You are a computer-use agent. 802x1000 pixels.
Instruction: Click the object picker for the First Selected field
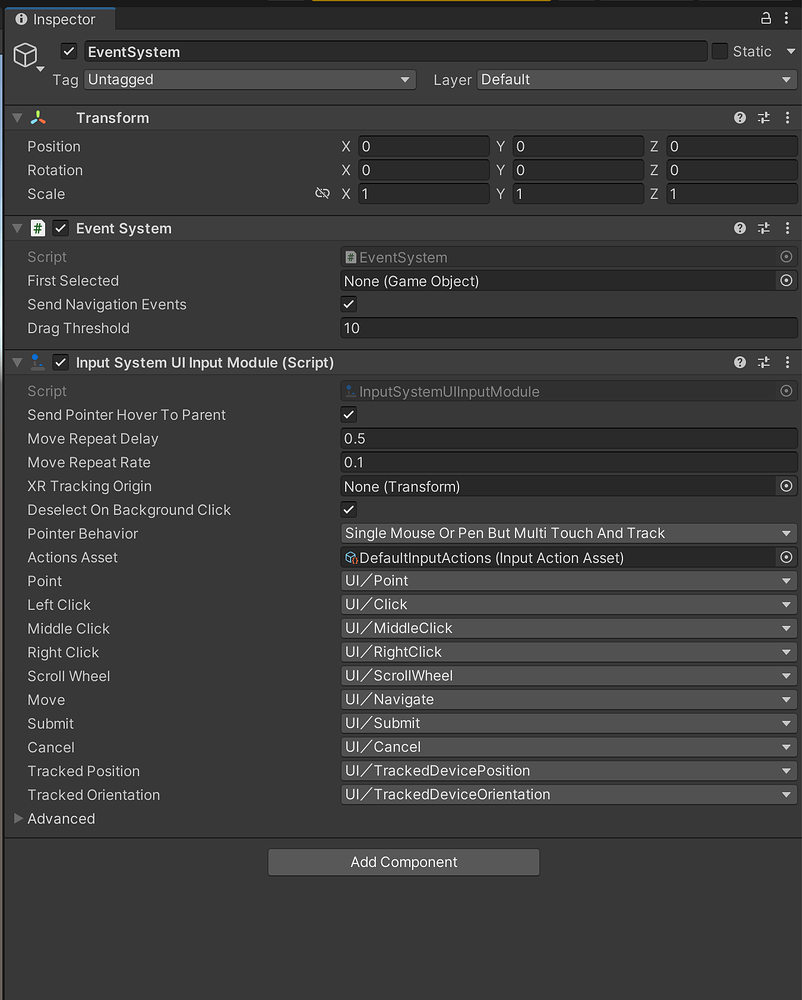pos(786,281)
